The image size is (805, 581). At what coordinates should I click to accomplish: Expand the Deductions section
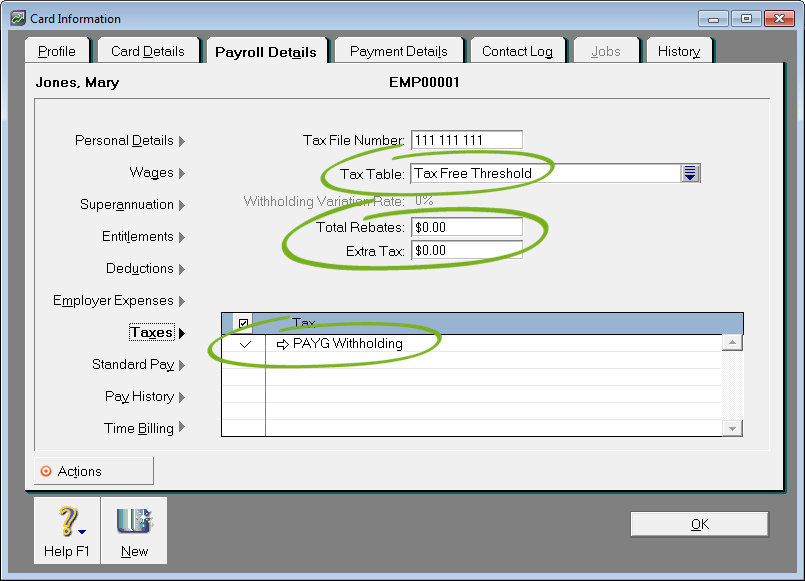(184, 269)
